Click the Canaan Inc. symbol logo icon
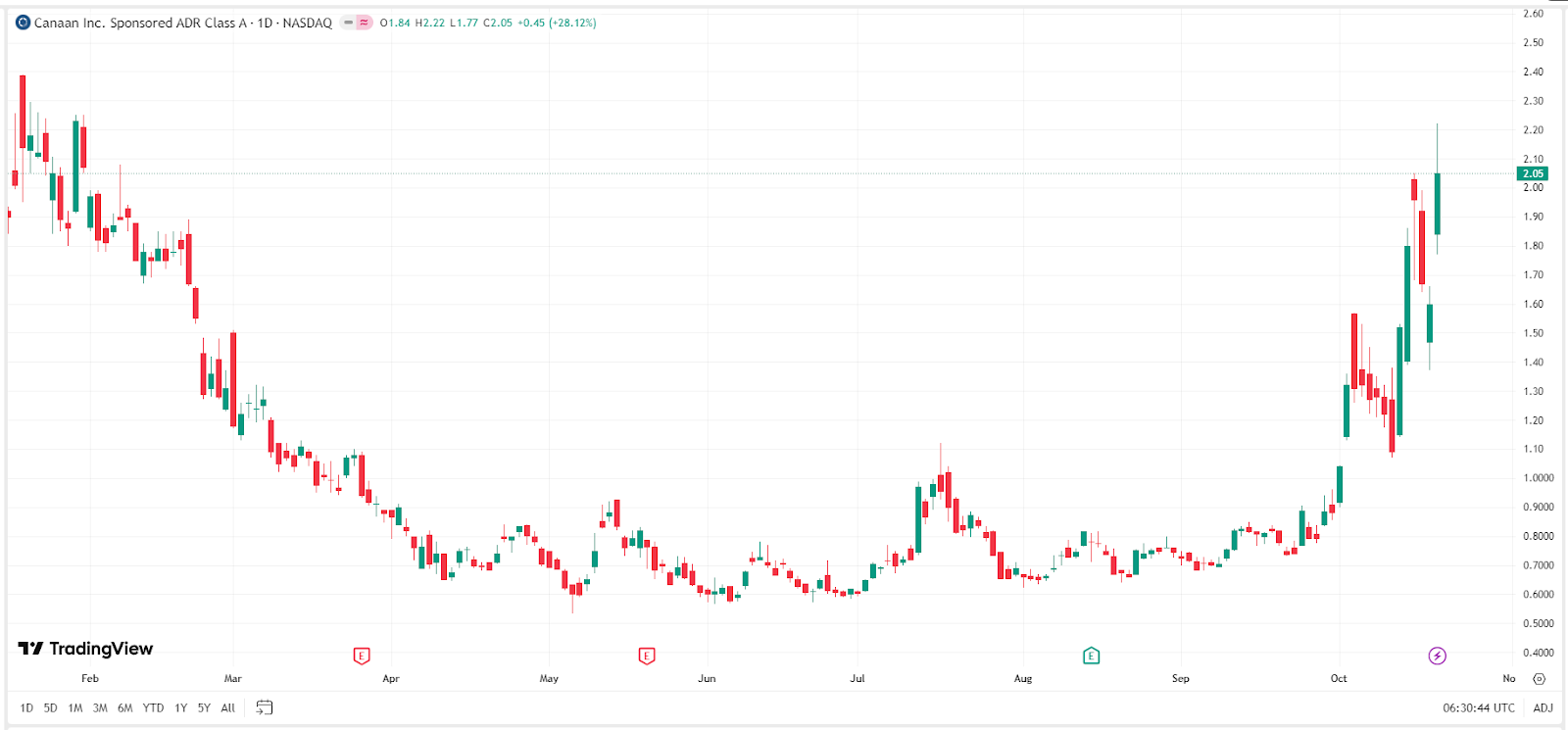The height and width of the screenshot is (730, 1568). tap(24, 23)
